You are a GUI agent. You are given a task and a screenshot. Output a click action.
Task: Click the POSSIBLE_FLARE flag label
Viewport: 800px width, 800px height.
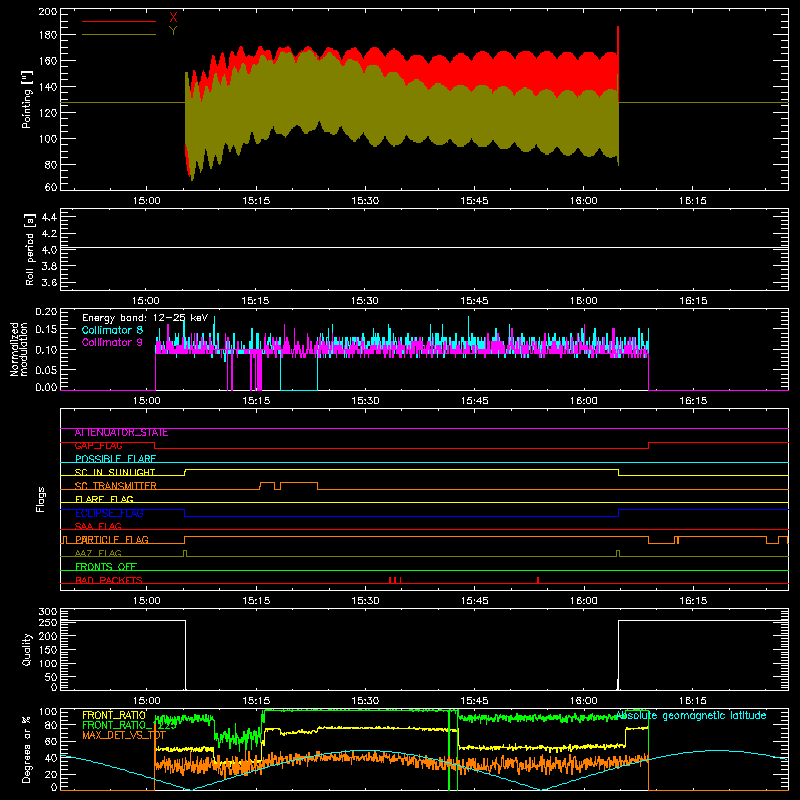click(115, 459)
